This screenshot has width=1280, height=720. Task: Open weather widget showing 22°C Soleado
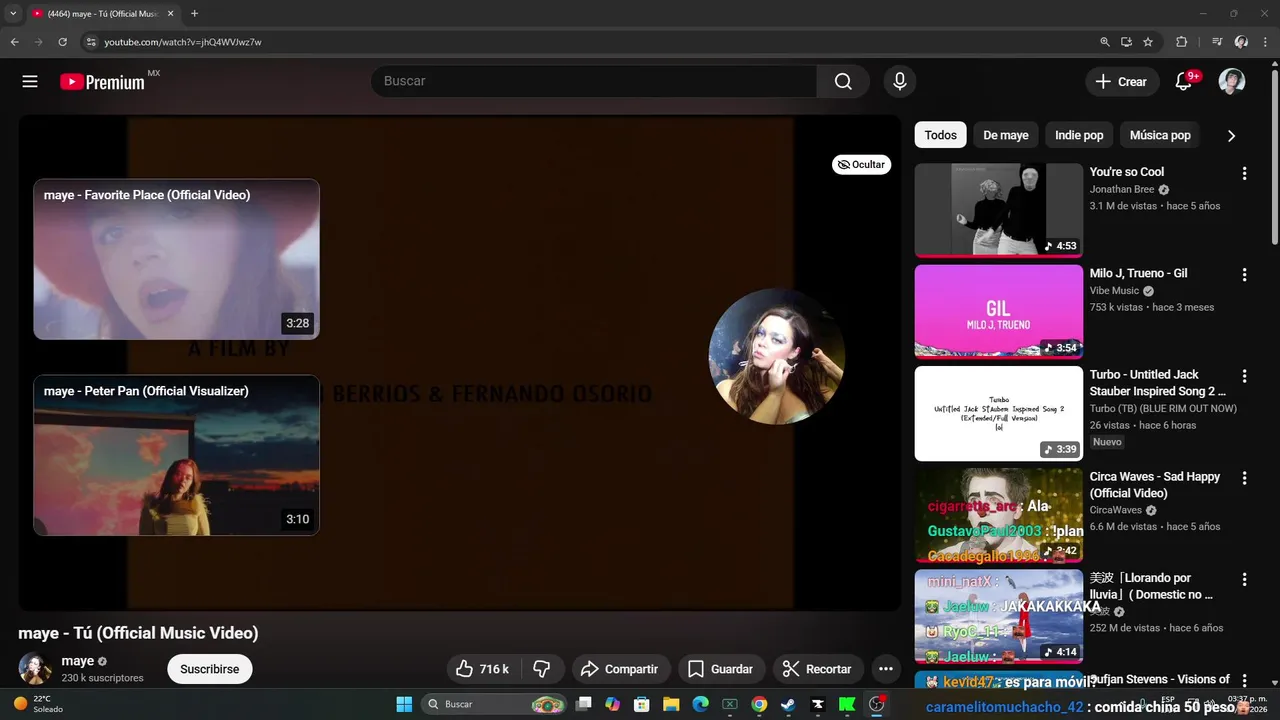pos(38,704)
